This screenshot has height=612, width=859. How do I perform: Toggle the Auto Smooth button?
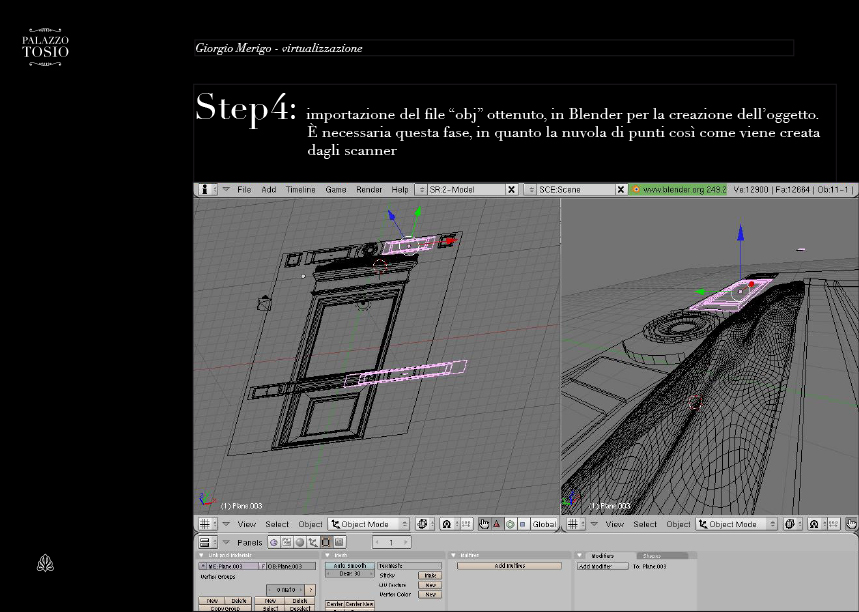coord(350,566)
